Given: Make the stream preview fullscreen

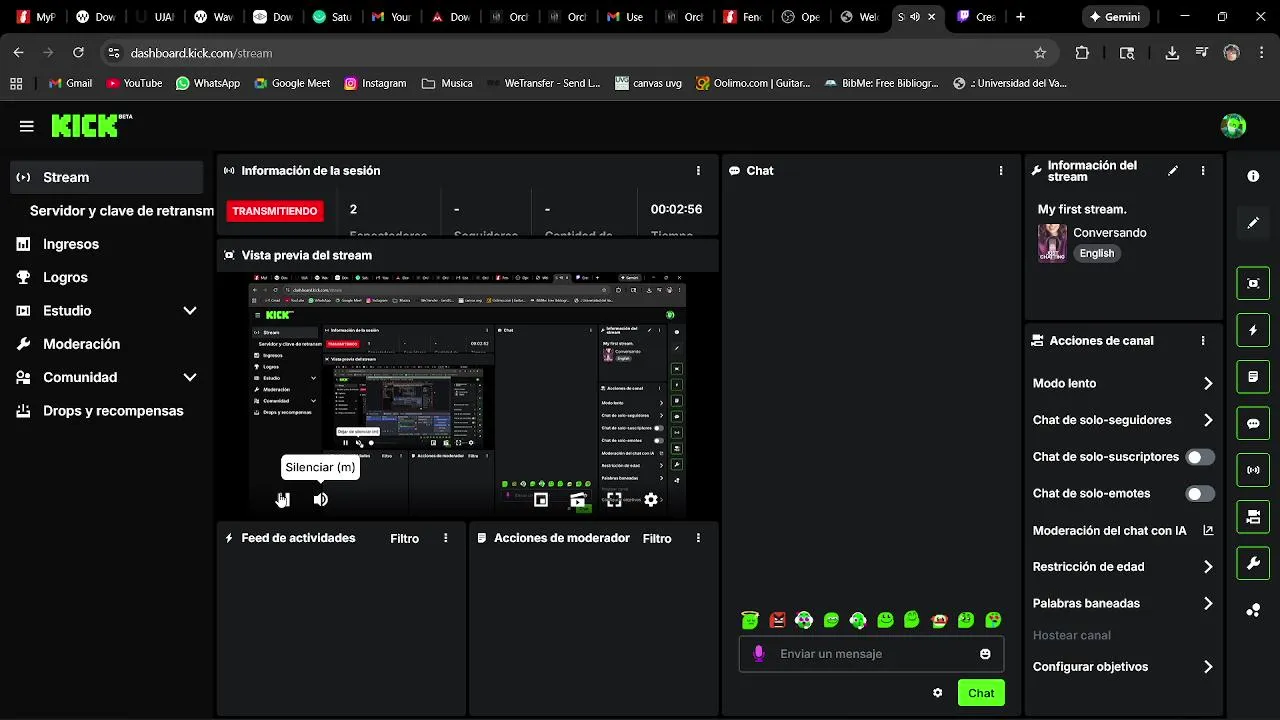Looking at the screenshot, I should (x=614, y=499).
